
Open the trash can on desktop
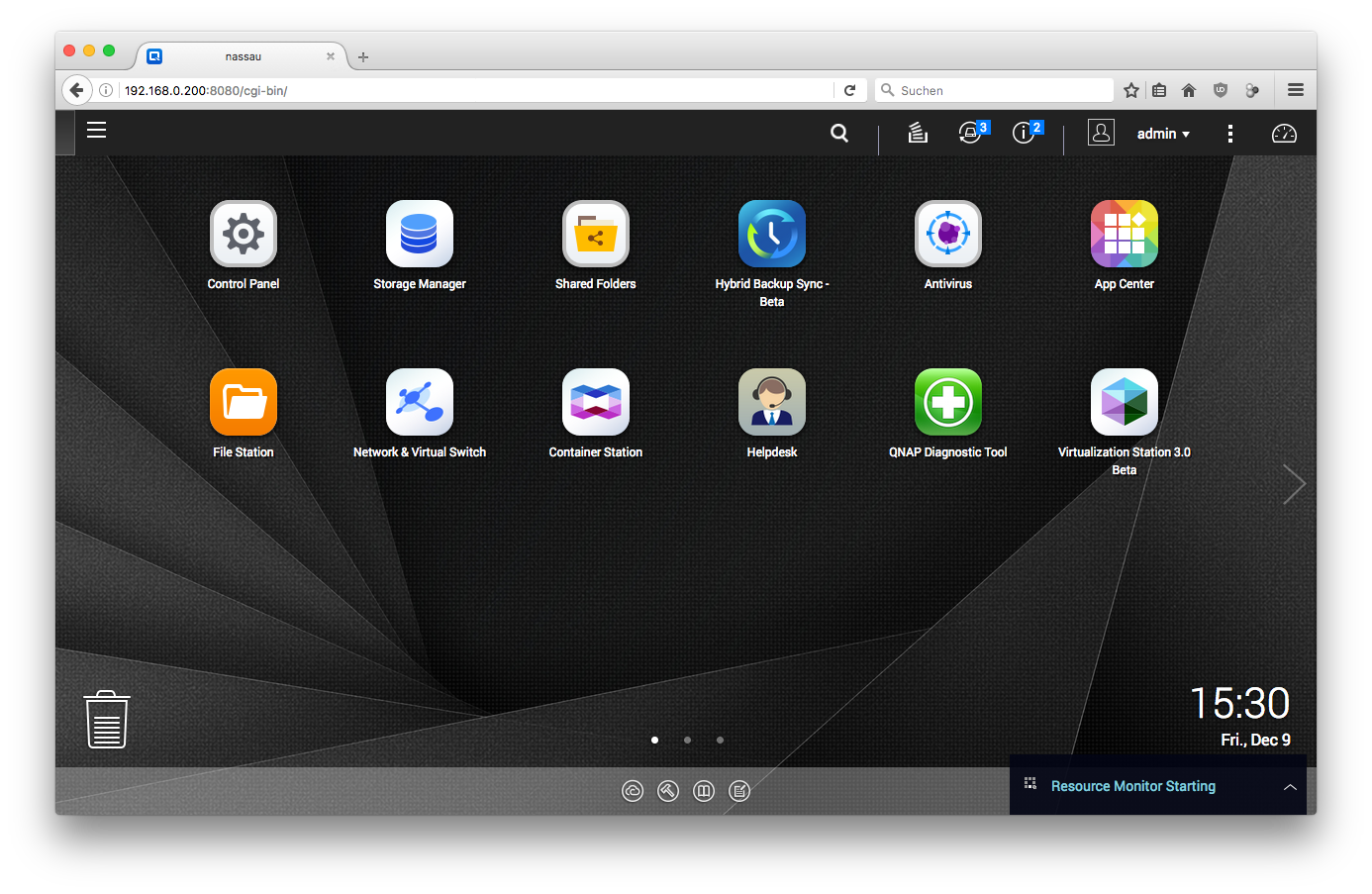[107, 720]
